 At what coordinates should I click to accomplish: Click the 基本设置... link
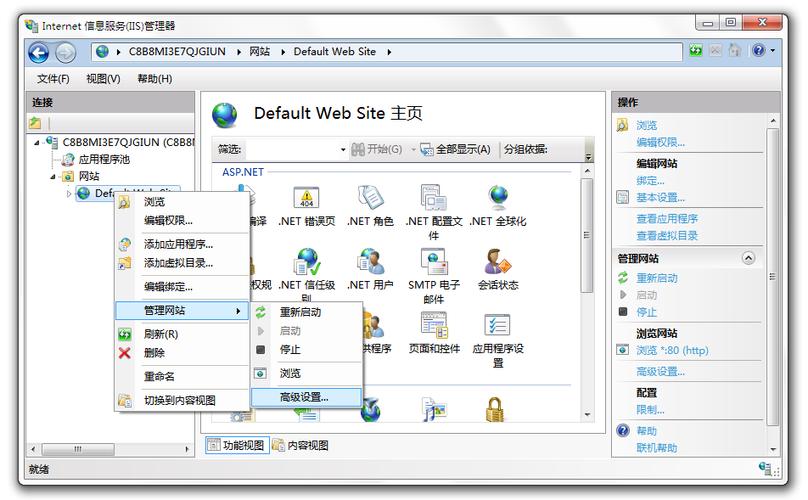point(660,197)
